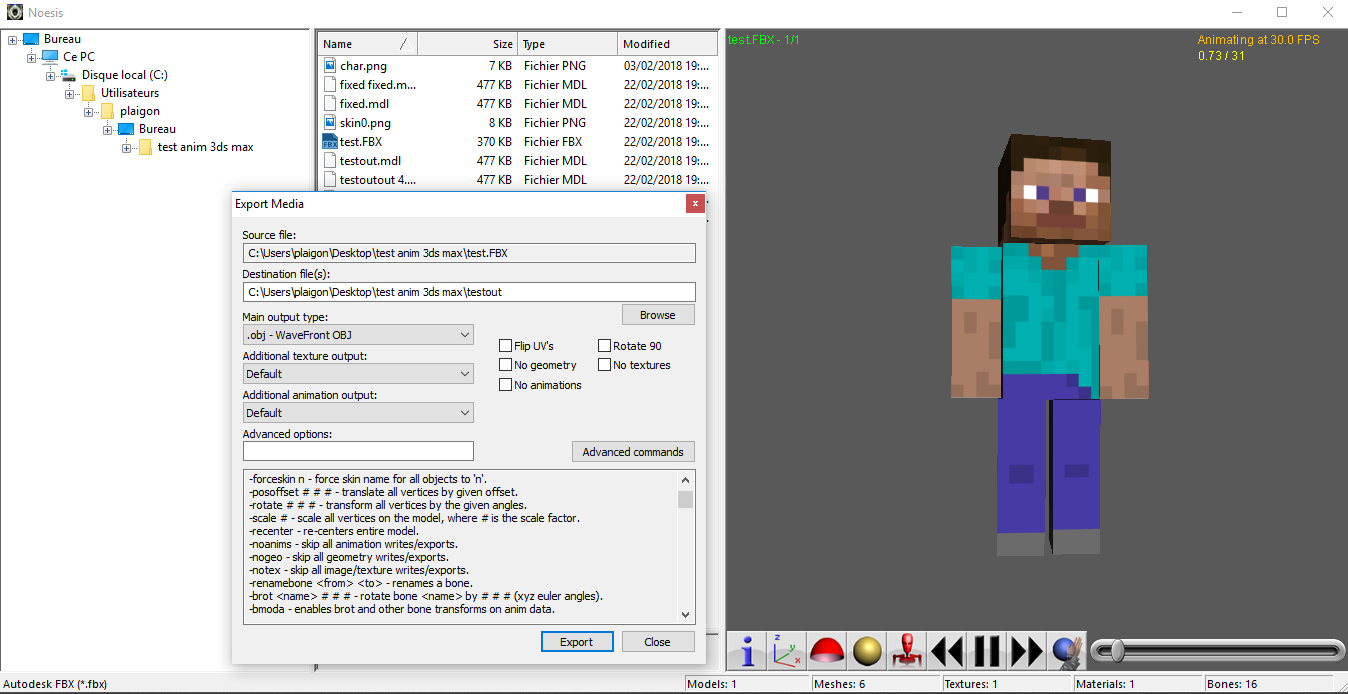Viewport: 1348px width, 694px height.
Task: Tick the Rotate 90 checkbox
Action: (605, 346)
